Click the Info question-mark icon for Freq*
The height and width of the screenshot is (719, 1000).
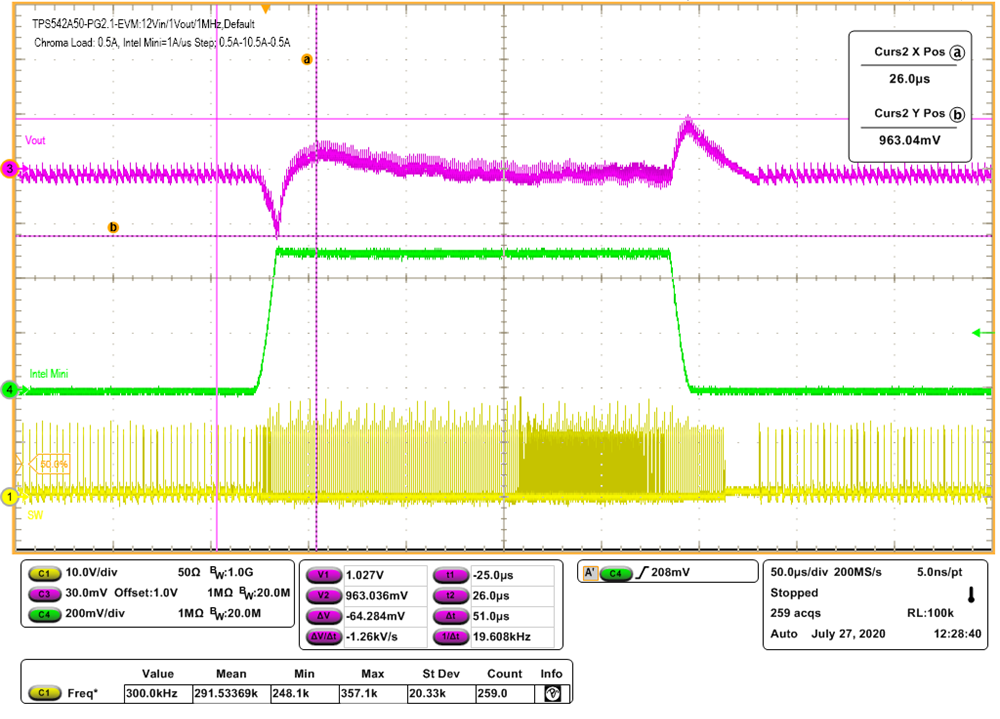[x=551, y=691]
